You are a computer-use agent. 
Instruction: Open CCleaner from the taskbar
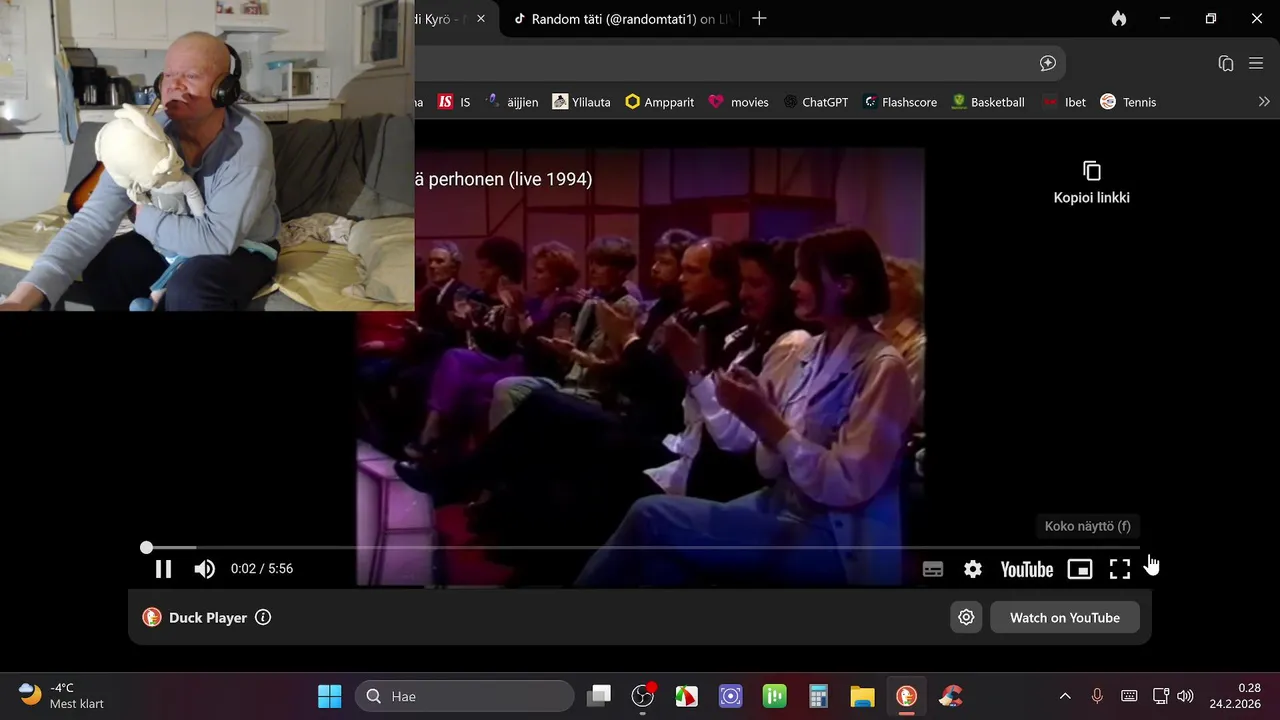point(950,696)
